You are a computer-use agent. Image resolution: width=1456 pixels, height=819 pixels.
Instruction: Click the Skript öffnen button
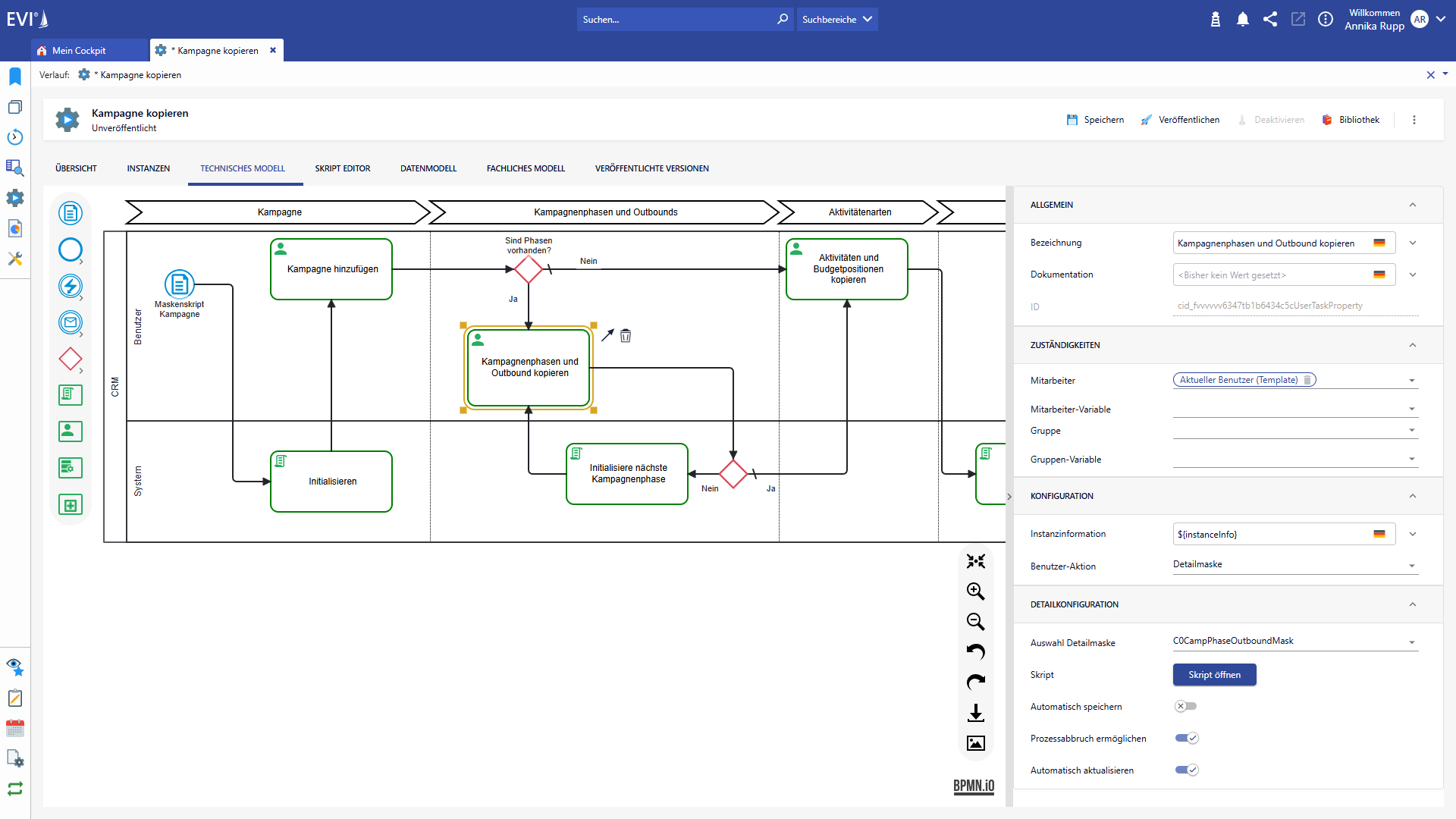[x=1214, y=675]
